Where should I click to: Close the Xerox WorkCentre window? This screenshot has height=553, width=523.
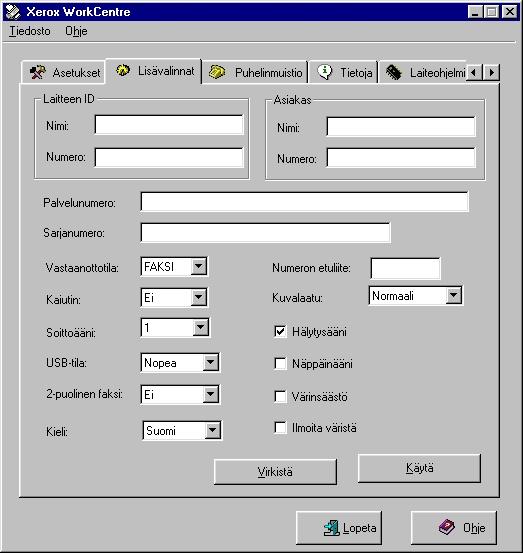pos(510,12)
